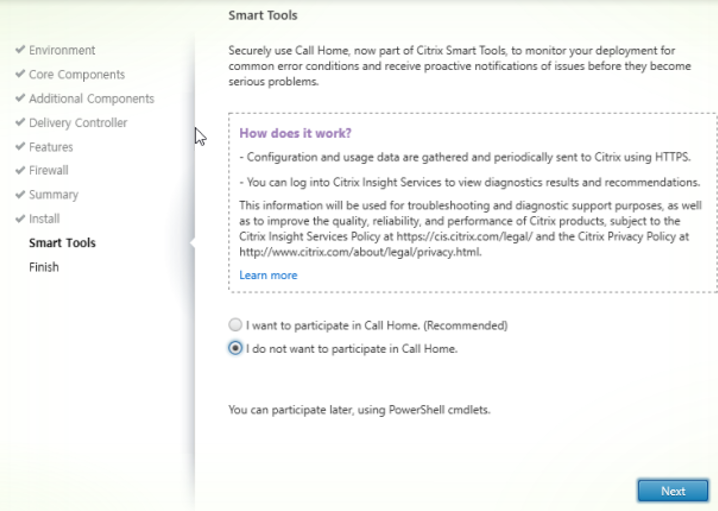Go to Summary step in sidebar

tap(54, 195)
